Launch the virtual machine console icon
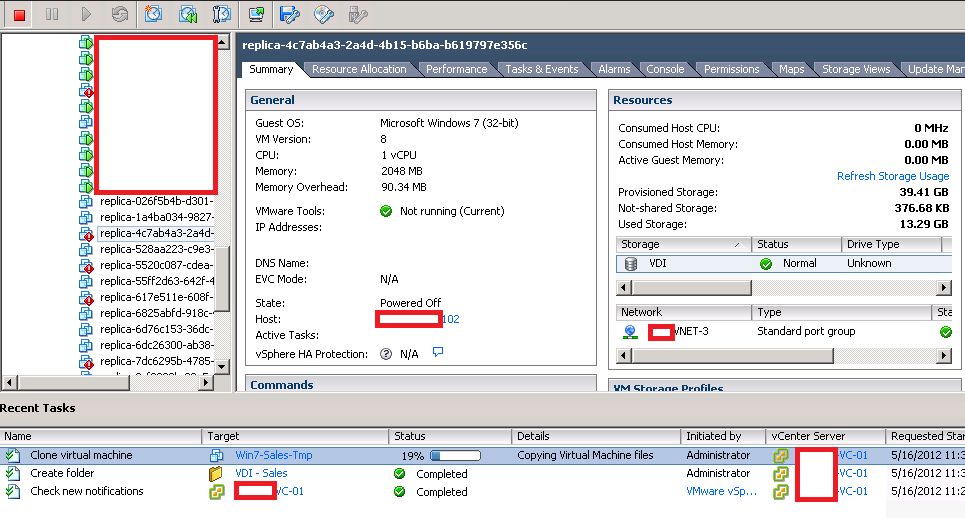The width and height of the screenshot is (965, 518). pyautogui.click(x=257, y=14)
